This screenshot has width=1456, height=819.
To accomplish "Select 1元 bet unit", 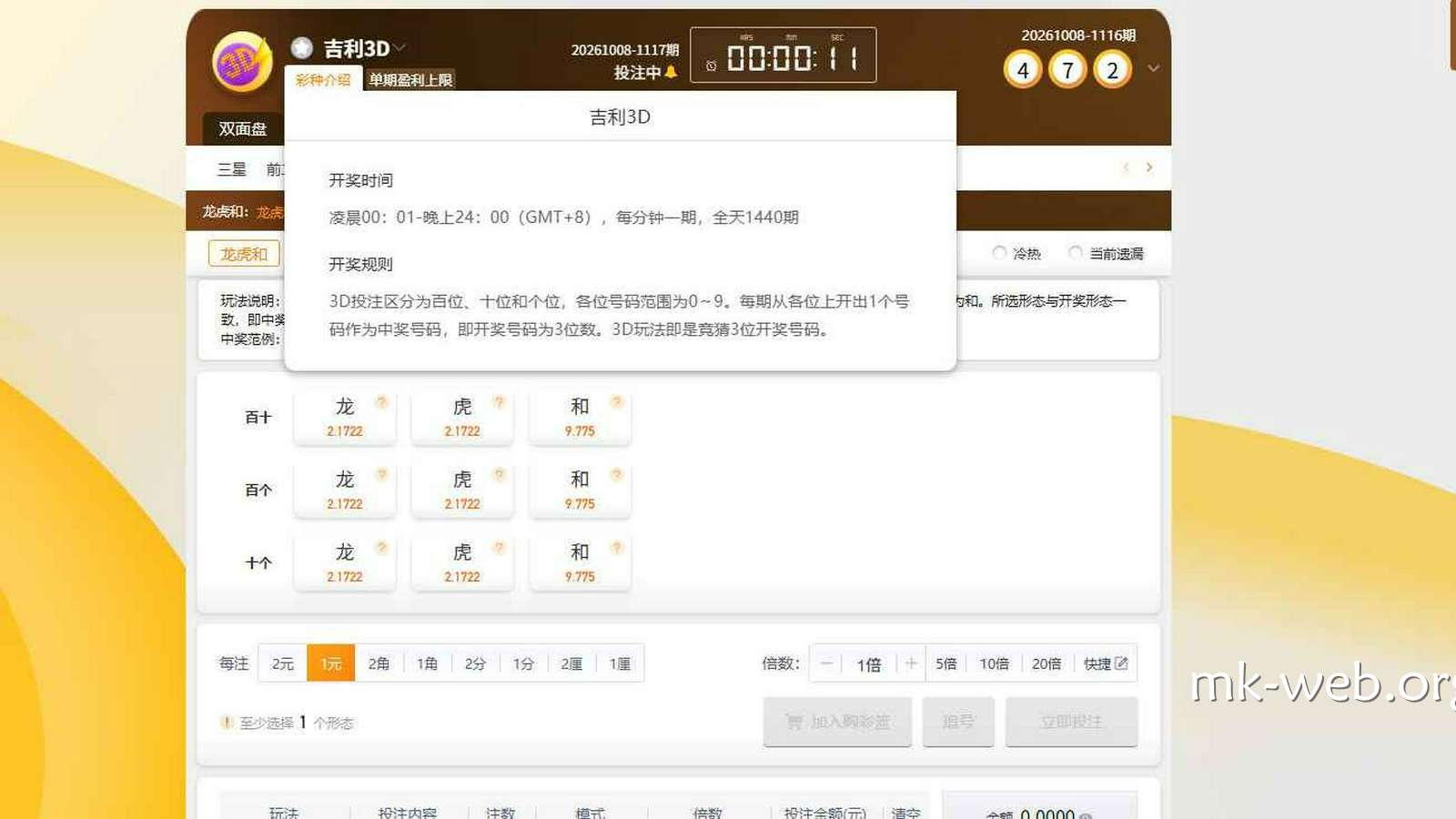I will coord(331,663).
